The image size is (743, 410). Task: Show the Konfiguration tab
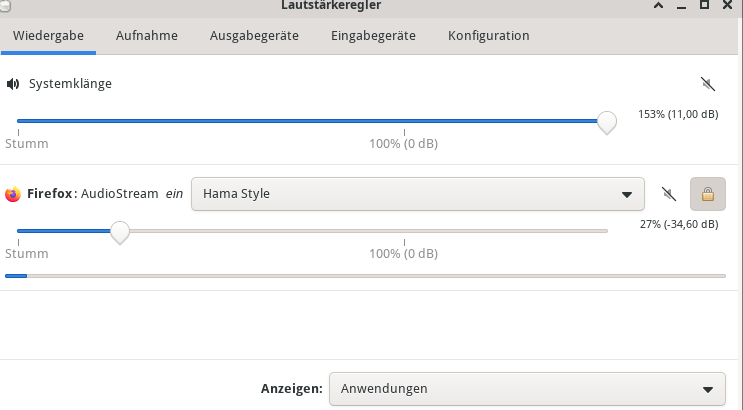[x=488, y=36]
